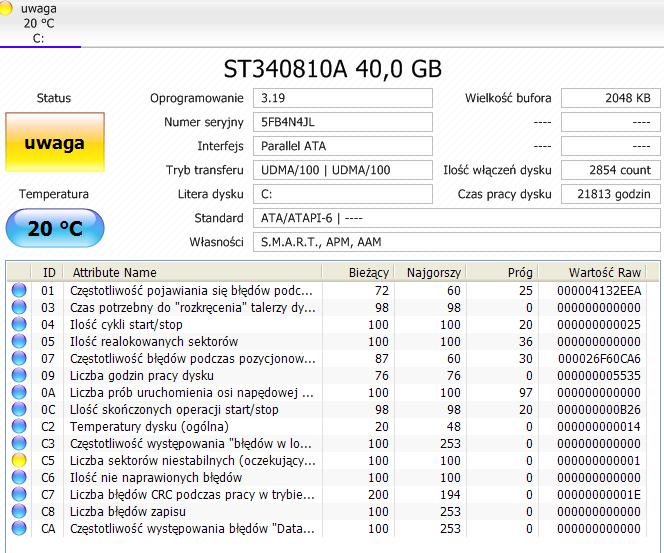Click the Standard field ATA/ATAPI-6
This screenshot has width=664, height=553.
click(x=456, y=218)
